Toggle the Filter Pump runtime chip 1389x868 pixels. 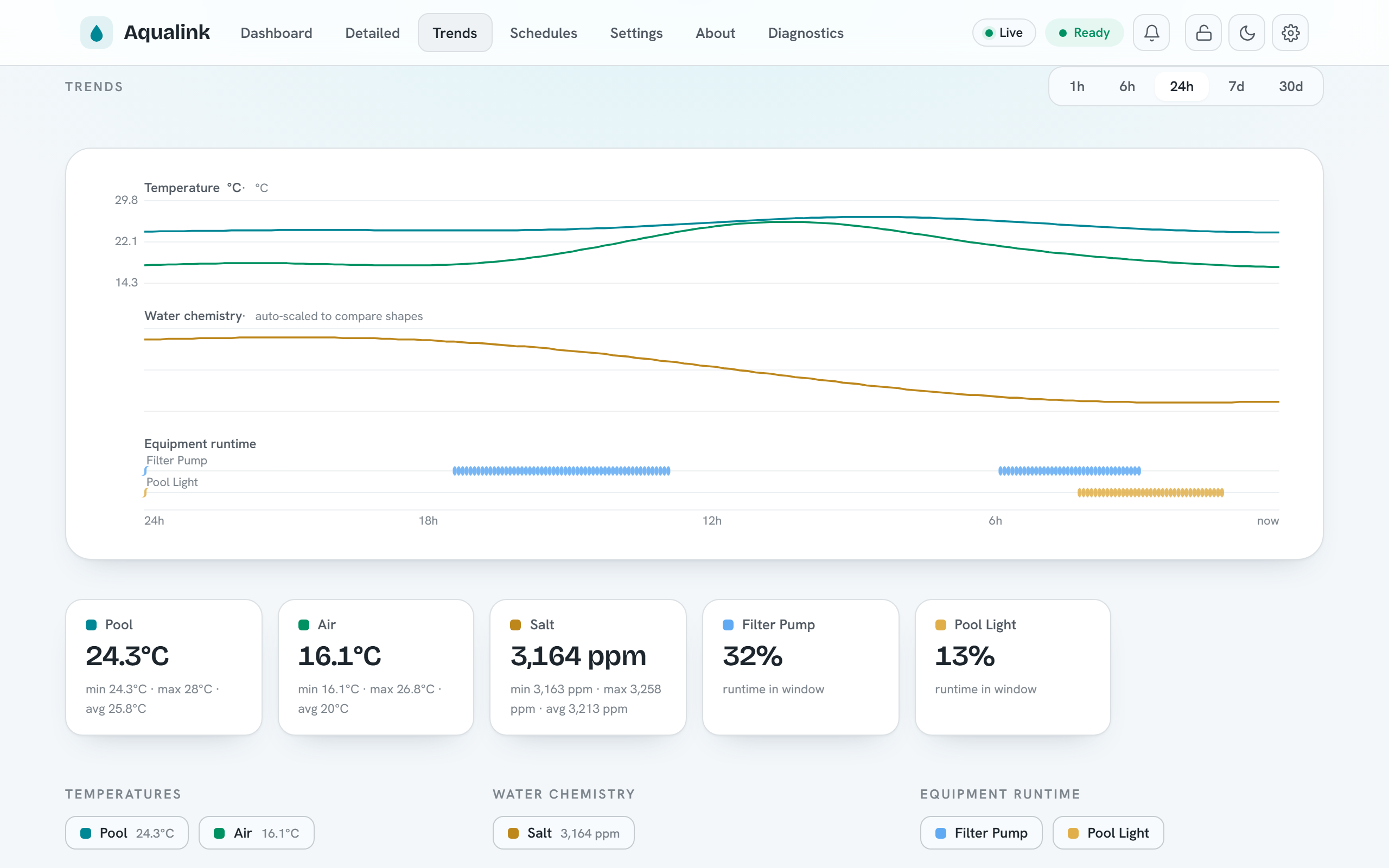982,833
